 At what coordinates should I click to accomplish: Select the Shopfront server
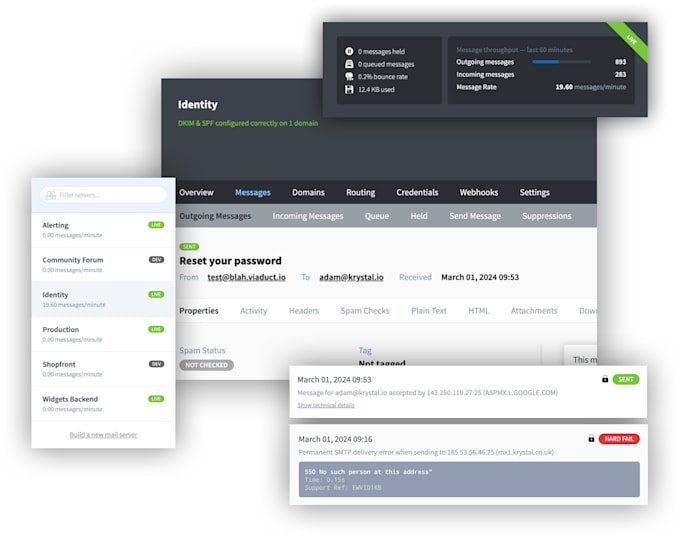[103, 369]
